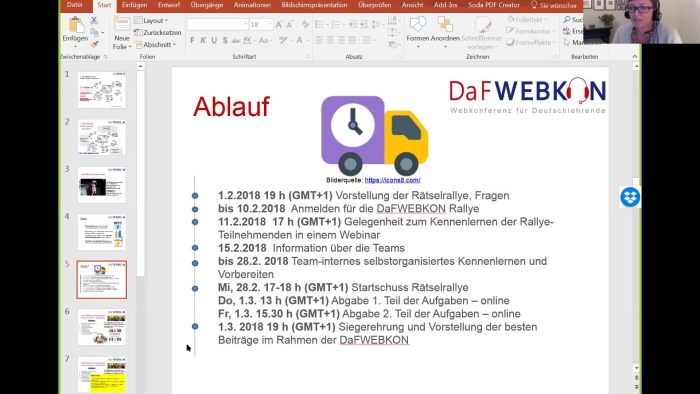Open the Bildschirmpräsentation tab

pos(314,5)
